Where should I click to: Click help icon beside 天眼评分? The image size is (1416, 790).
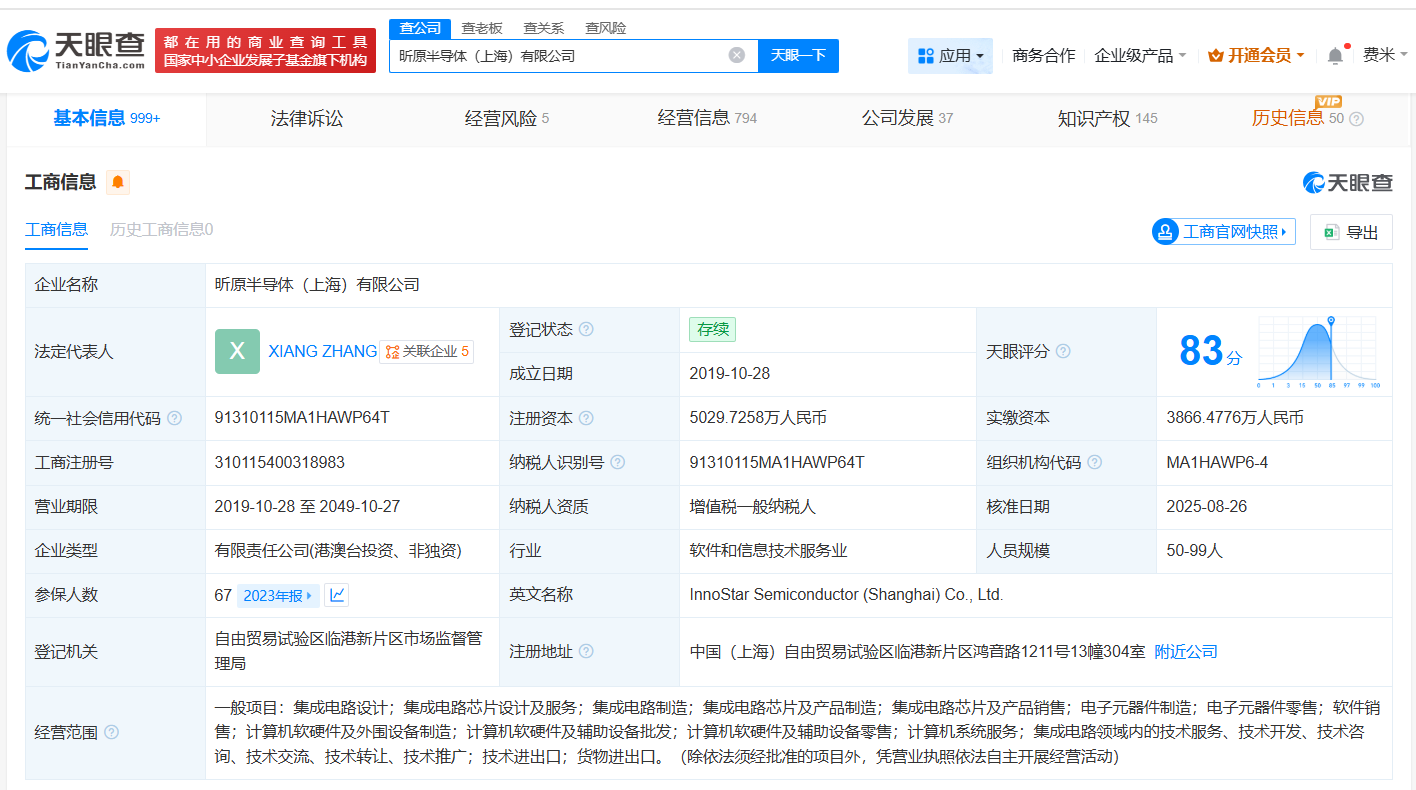[1063, 351]
